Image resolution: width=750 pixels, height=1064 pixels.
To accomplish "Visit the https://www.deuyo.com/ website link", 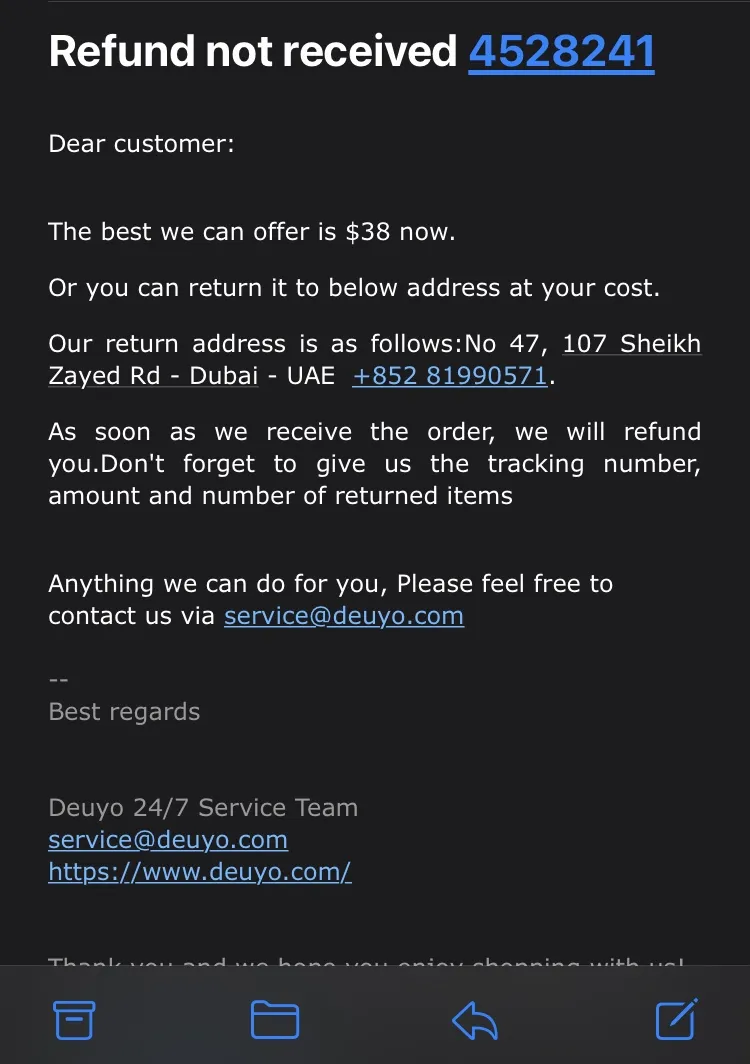I will coord(200,871).
